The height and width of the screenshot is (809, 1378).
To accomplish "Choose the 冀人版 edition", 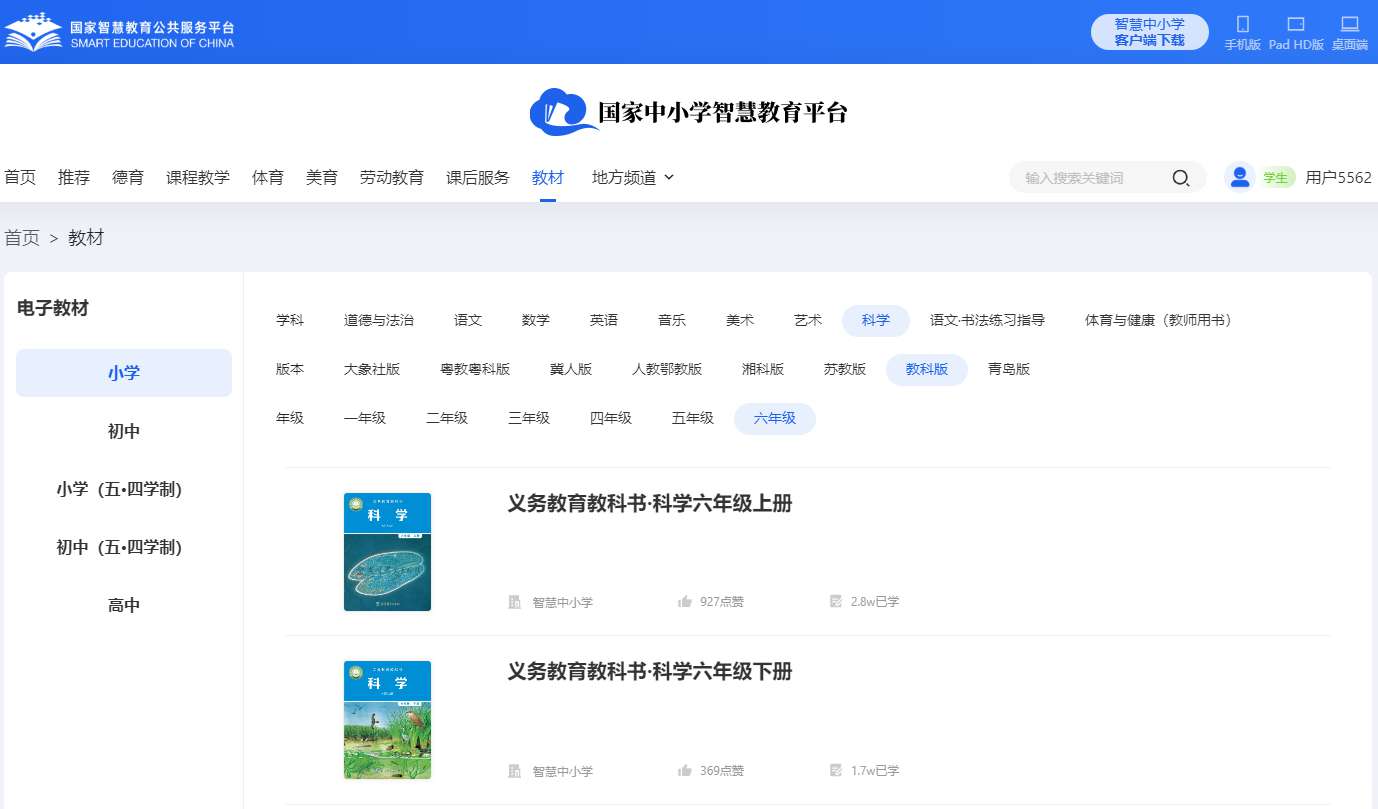I will pos(571,370).
